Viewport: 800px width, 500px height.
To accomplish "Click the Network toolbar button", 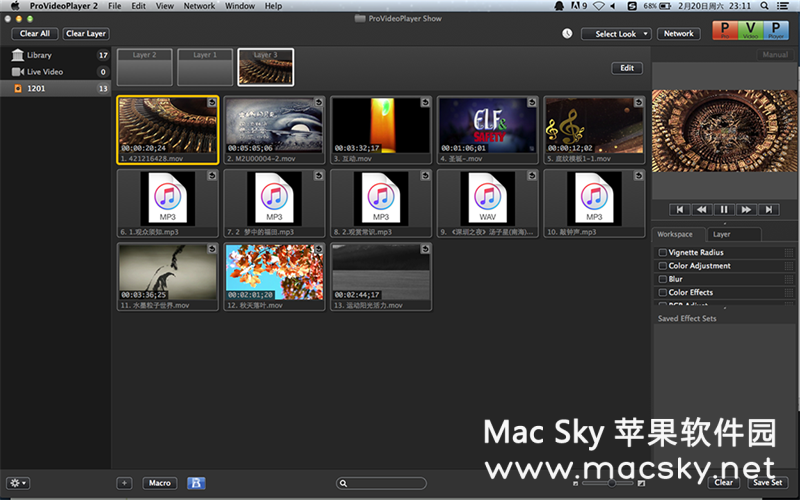I will click(679, 34).
